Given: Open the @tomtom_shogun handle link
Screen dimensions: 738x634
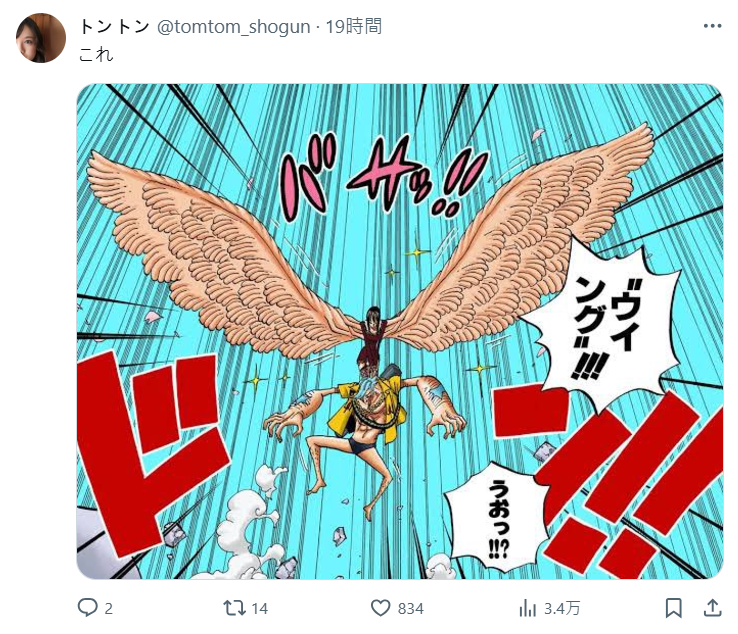Looking at the screenshot, I should 233,27.
